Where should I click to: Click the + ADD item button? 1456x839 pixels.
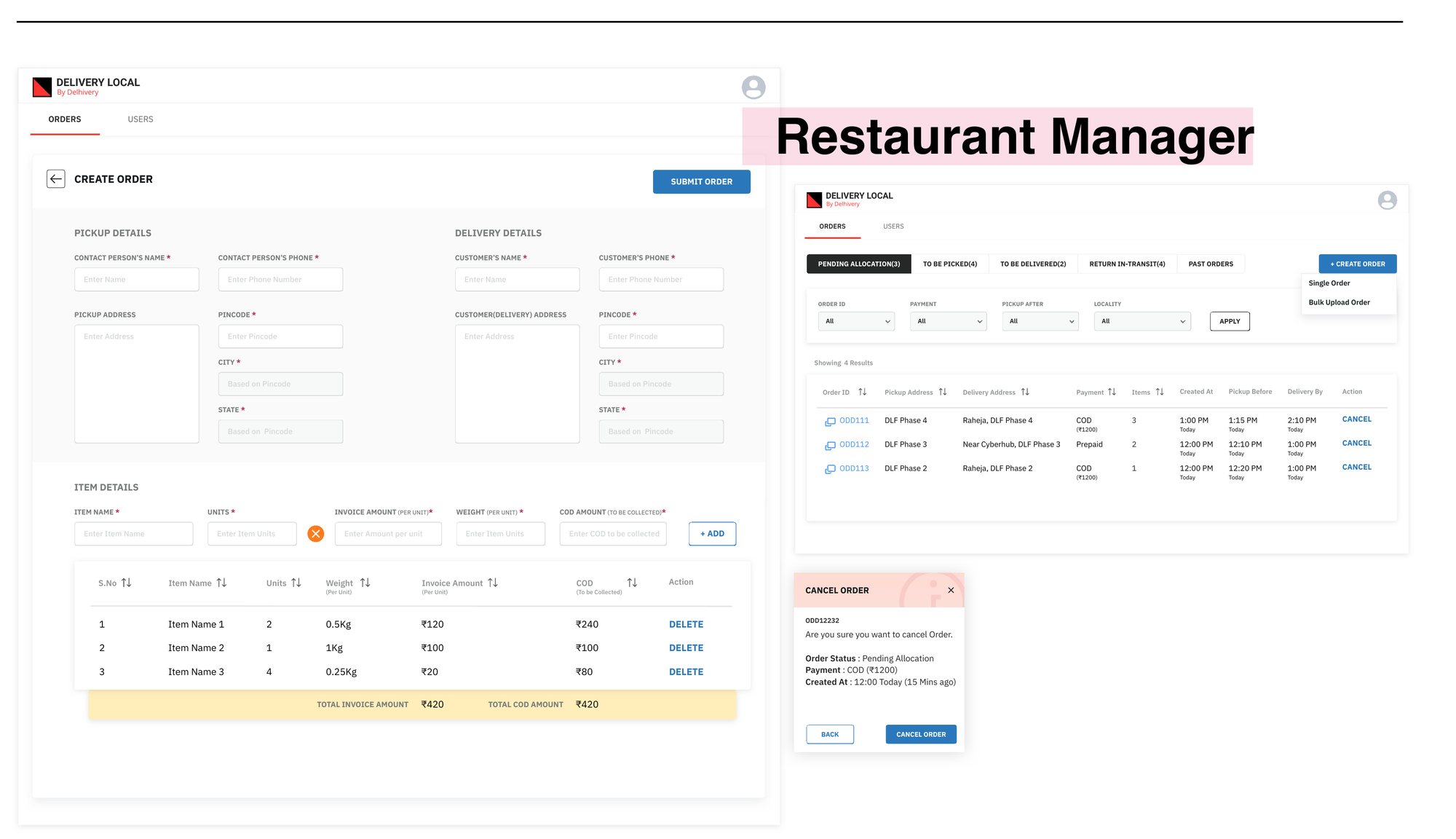pyautogui.click(x=712, y=534)
